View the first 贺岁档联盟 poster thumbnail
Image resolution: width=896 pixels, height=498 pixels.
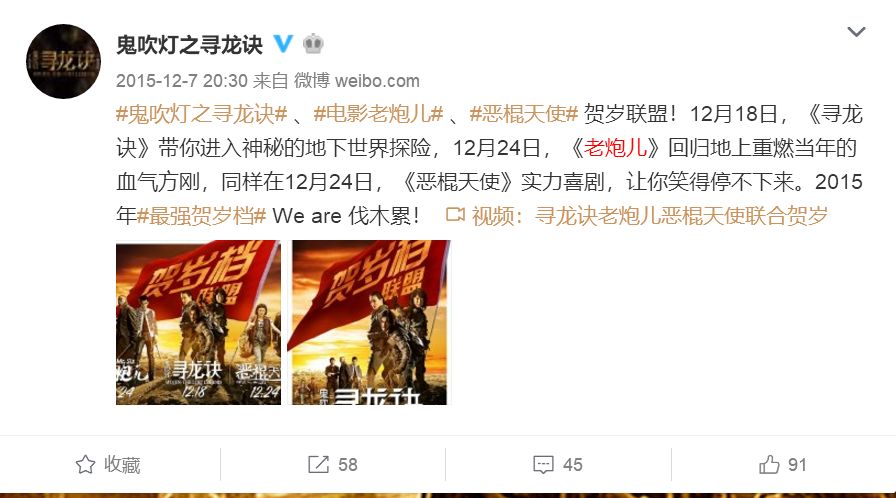tap(198, 323)
